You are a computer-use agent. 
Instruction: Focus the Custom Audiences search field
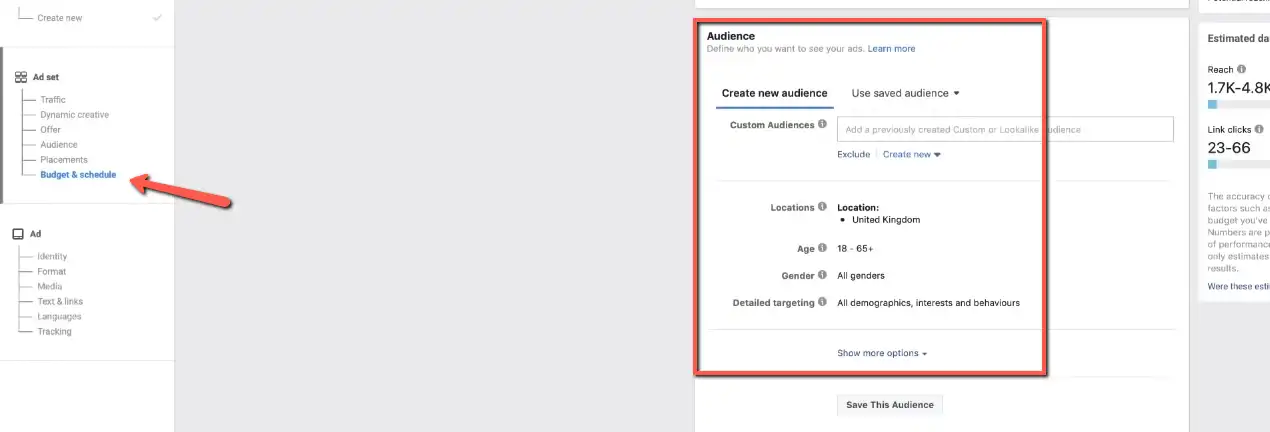(1004, 129)
